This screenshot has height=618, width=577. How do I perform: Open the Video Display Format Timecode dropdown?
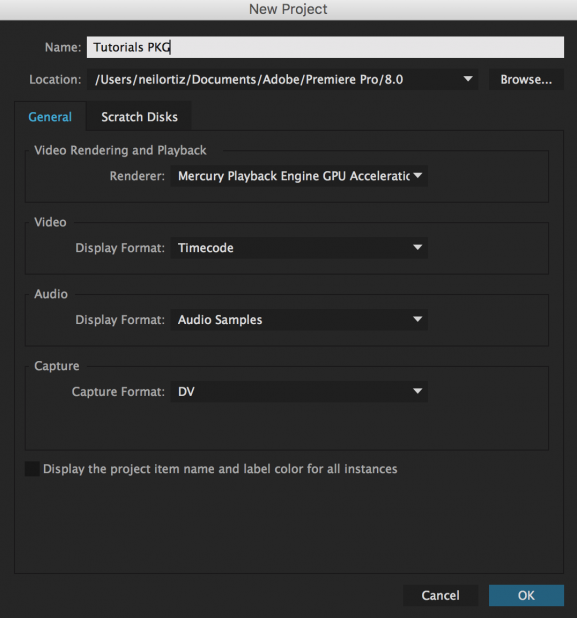299,248
